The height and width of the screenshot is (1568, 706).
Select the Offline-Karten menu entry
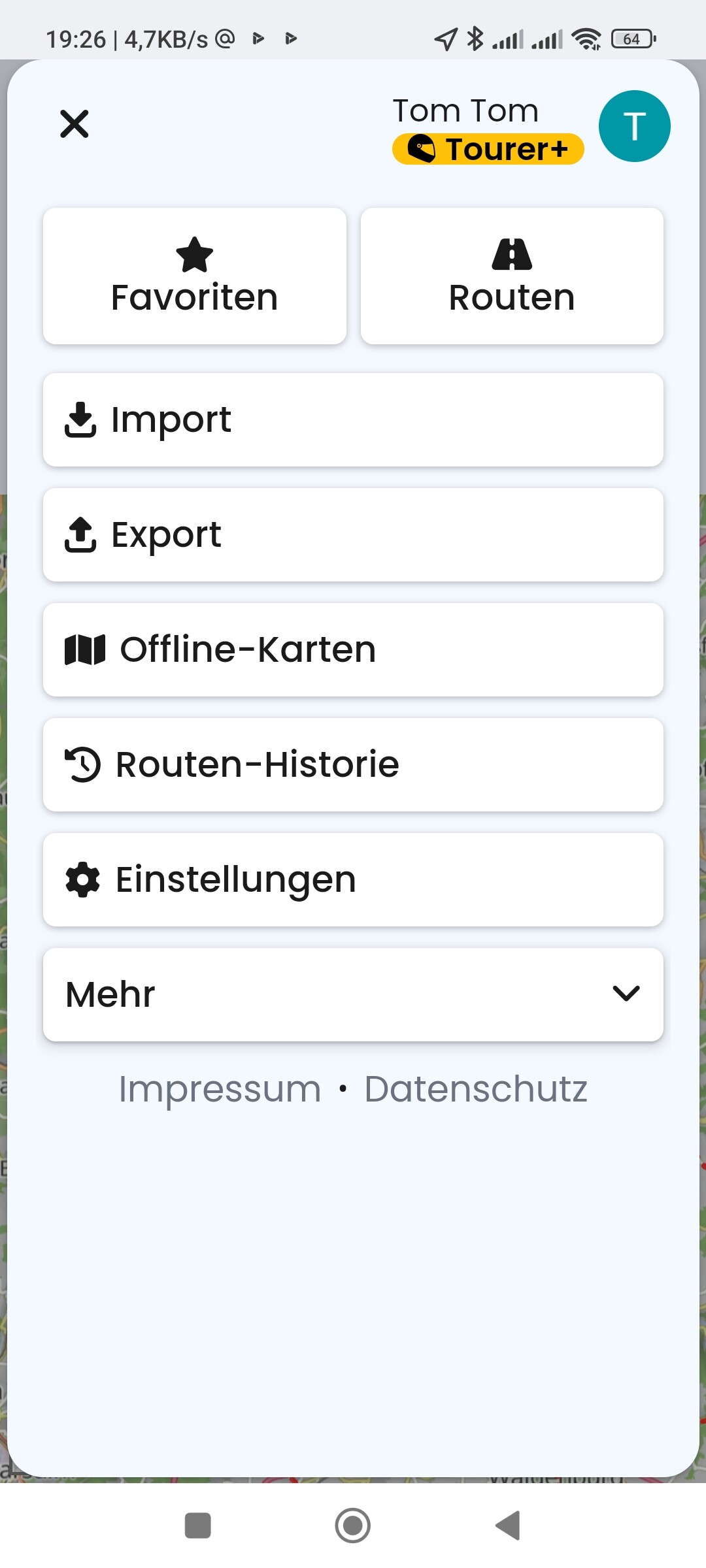[x=353, y=649]
